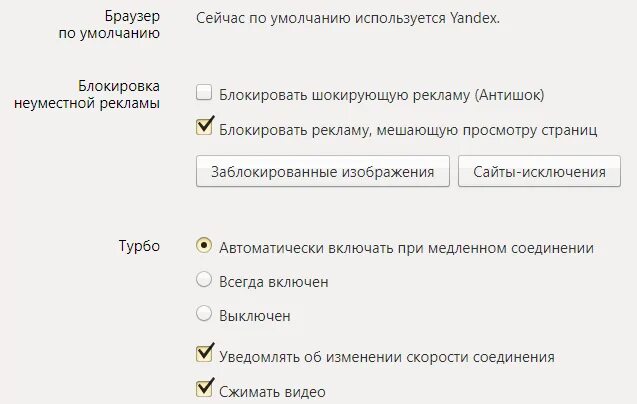Screen dimensions: 637x404
Task: Untick the checkbox for blocking ads that interfere with page viewing
Action: 204,127
